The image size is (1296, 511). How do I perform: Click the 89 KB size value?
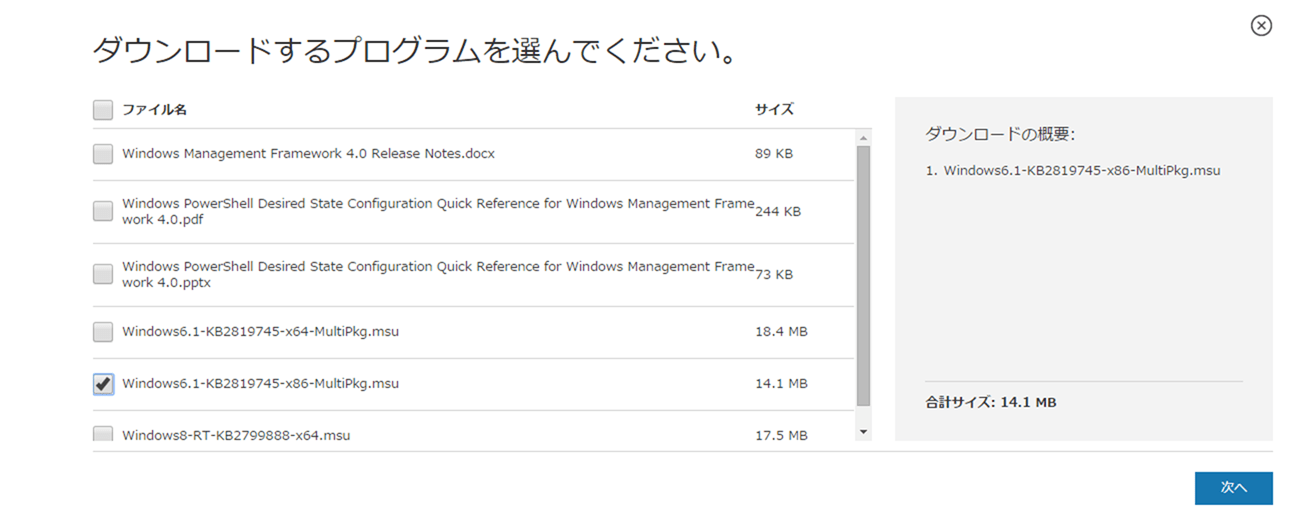coord(774,154)
